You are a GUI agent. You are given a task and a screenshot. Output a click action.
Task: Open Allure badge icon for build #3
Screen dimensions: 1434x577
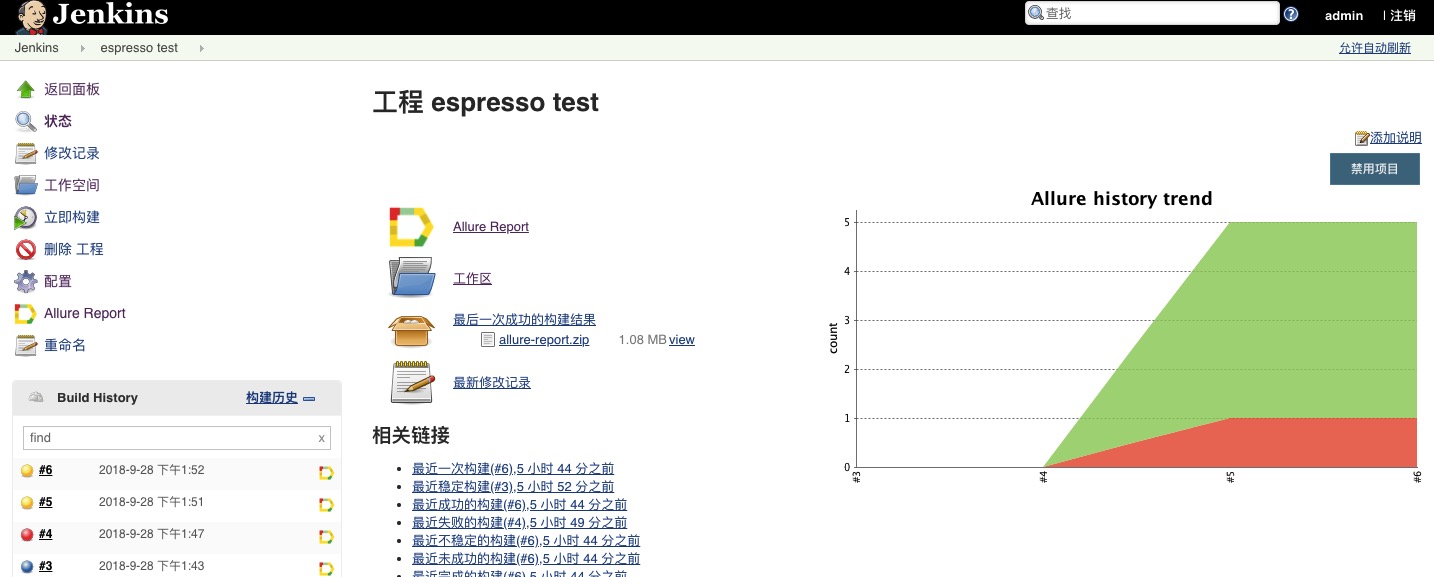326,569
